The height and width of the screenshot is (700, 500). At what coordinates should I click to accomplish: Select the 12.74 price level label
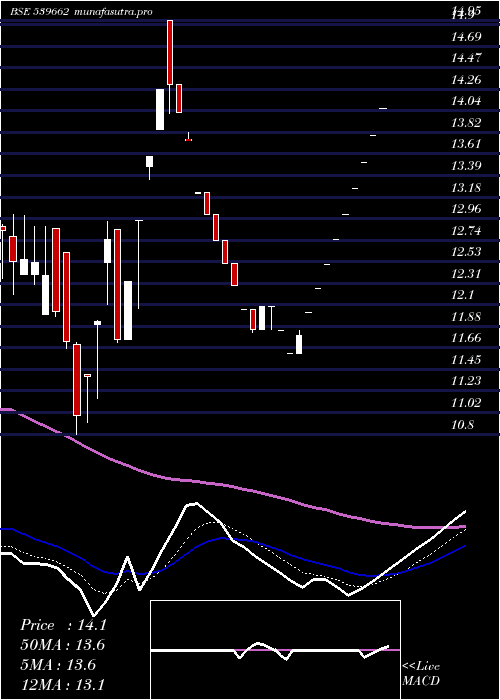466,231
